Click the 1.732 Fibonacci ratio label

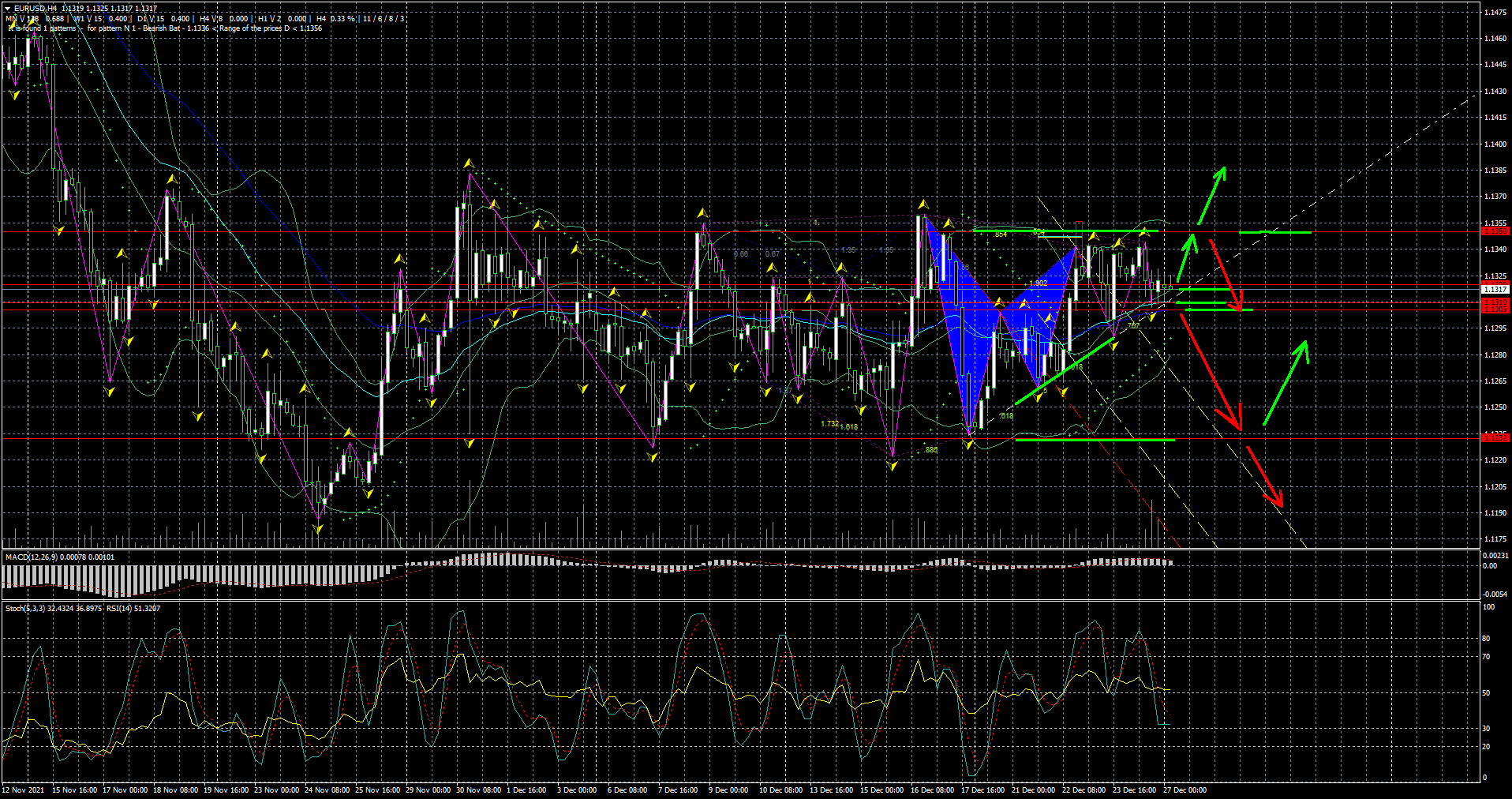pos(830,424)
